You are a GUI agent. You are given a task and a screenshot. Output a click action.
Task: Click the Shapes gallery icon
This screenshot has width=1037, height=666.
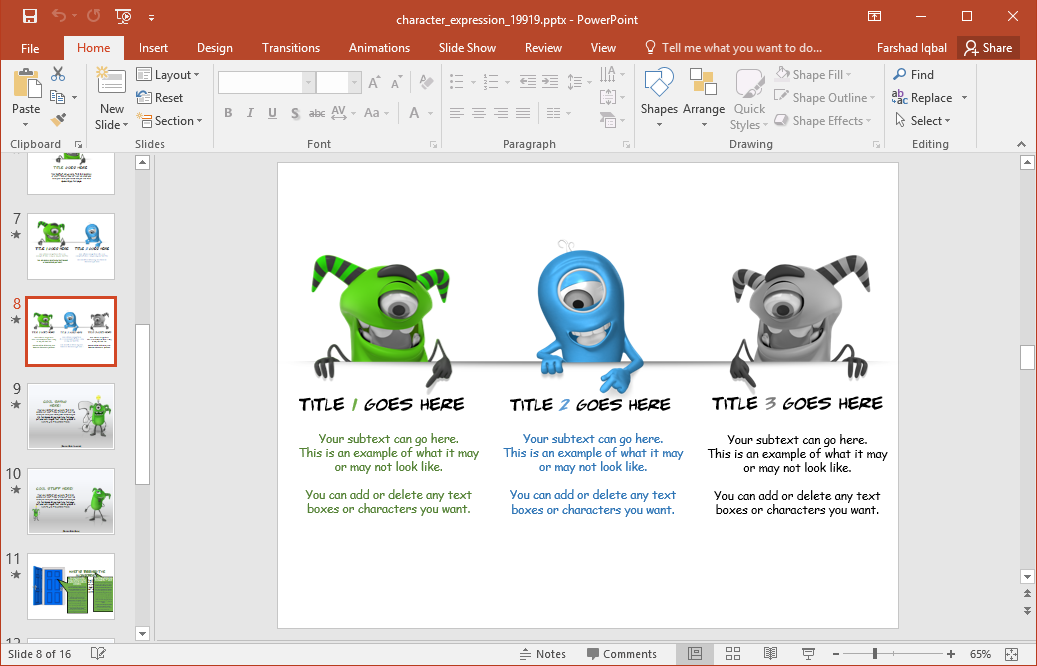[x=659, y=83]
